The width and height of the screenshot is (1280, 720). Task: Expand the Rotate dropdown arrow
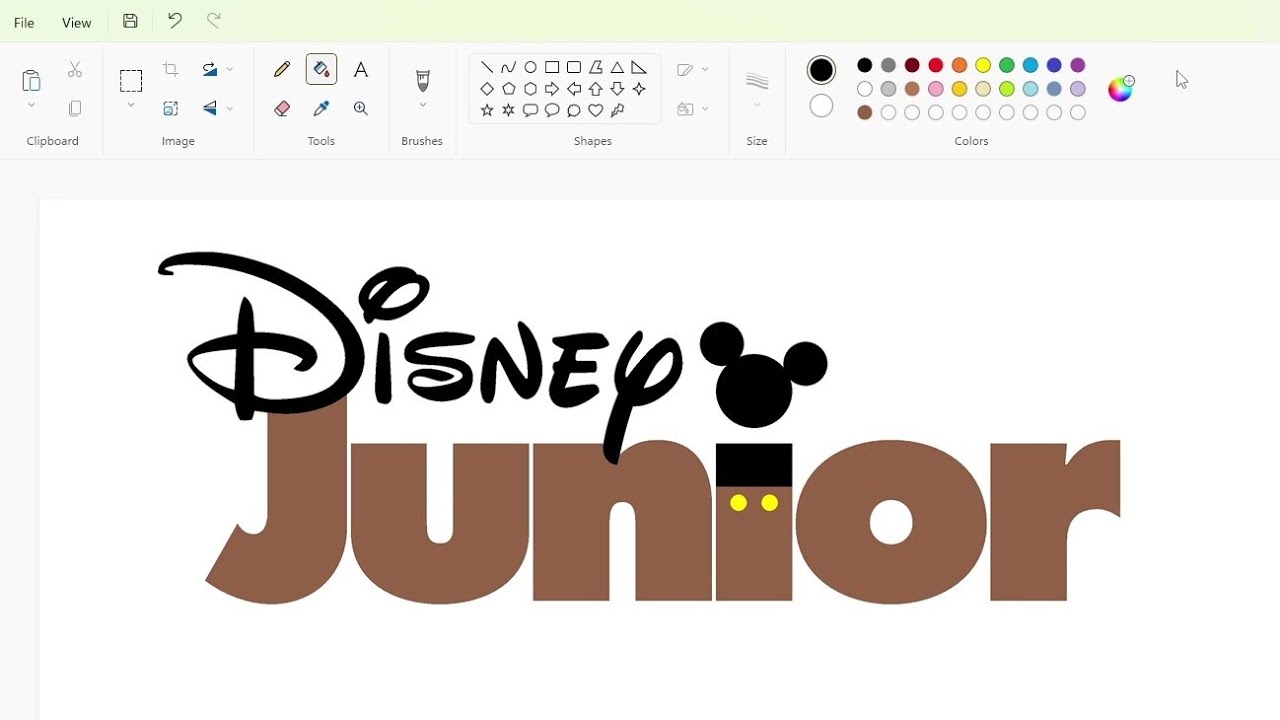tap(230, 69)
